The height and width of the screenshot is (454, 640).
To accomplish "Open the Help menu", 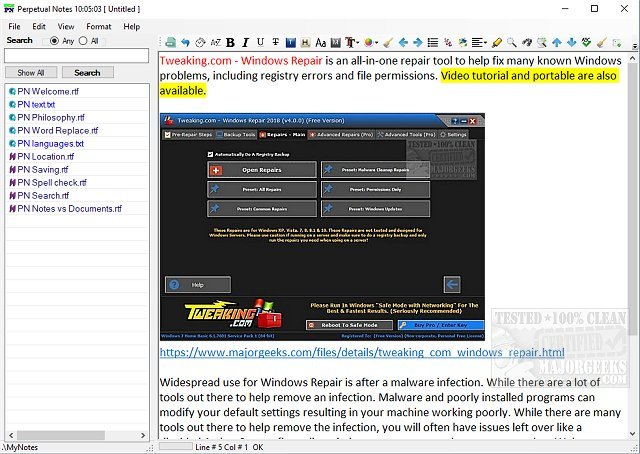I will click(131, 27).
